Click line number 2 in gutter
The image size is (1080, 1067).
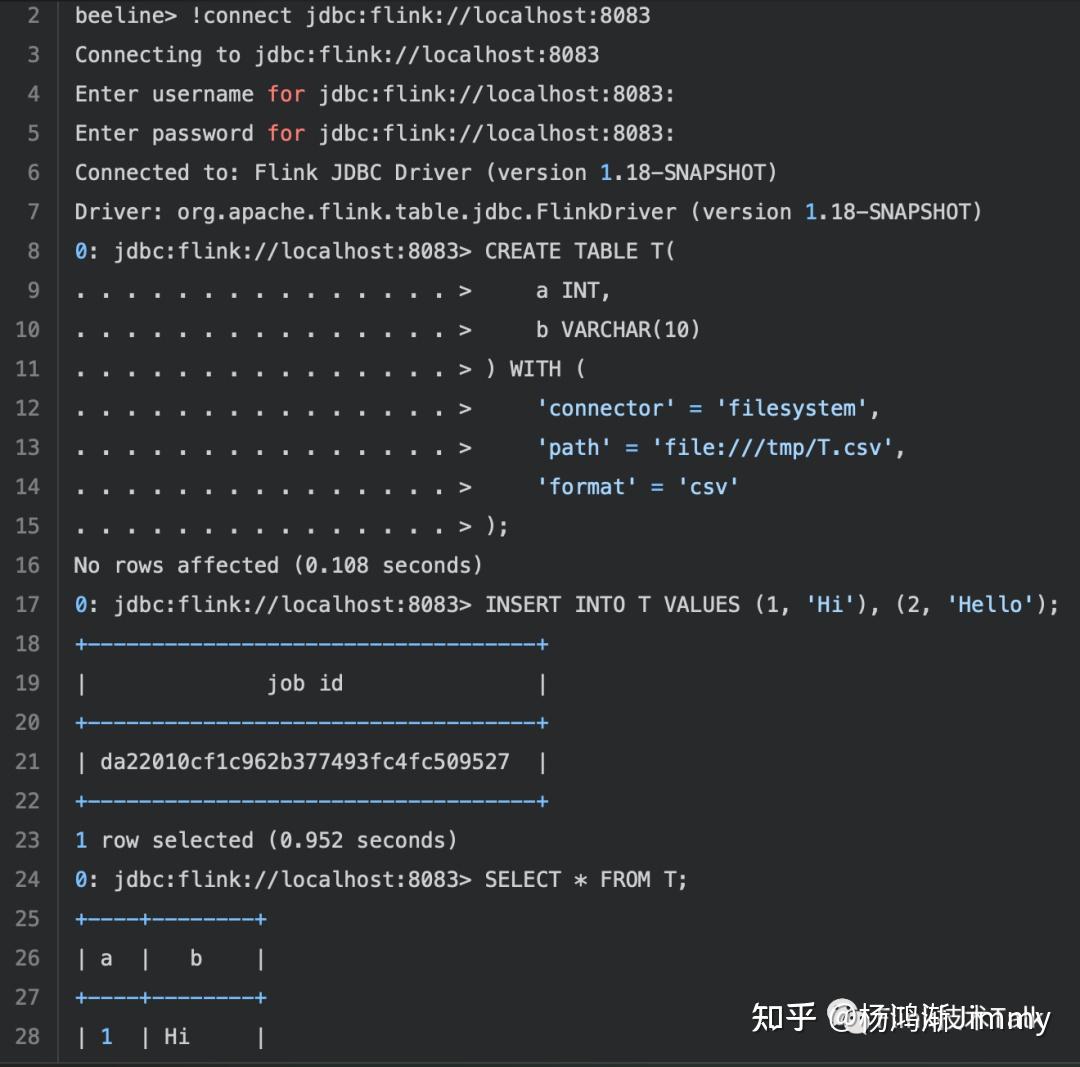pos(33,15)
